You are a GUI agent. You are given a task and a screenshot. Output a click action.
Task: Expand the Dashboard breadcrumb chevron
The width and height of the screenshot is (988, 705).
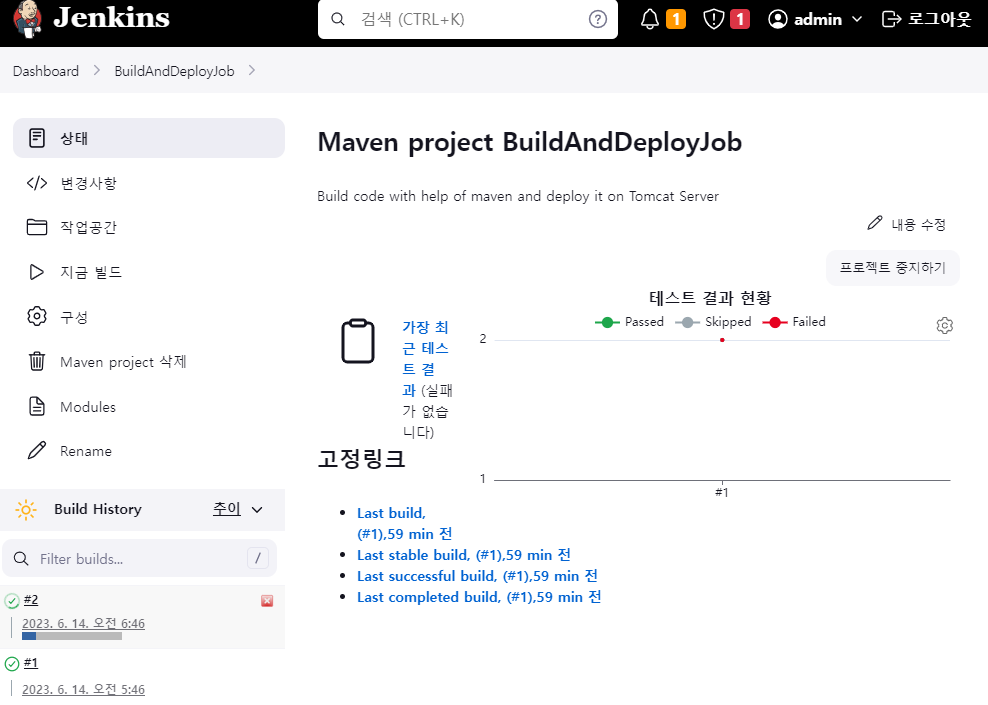[96, 71]
